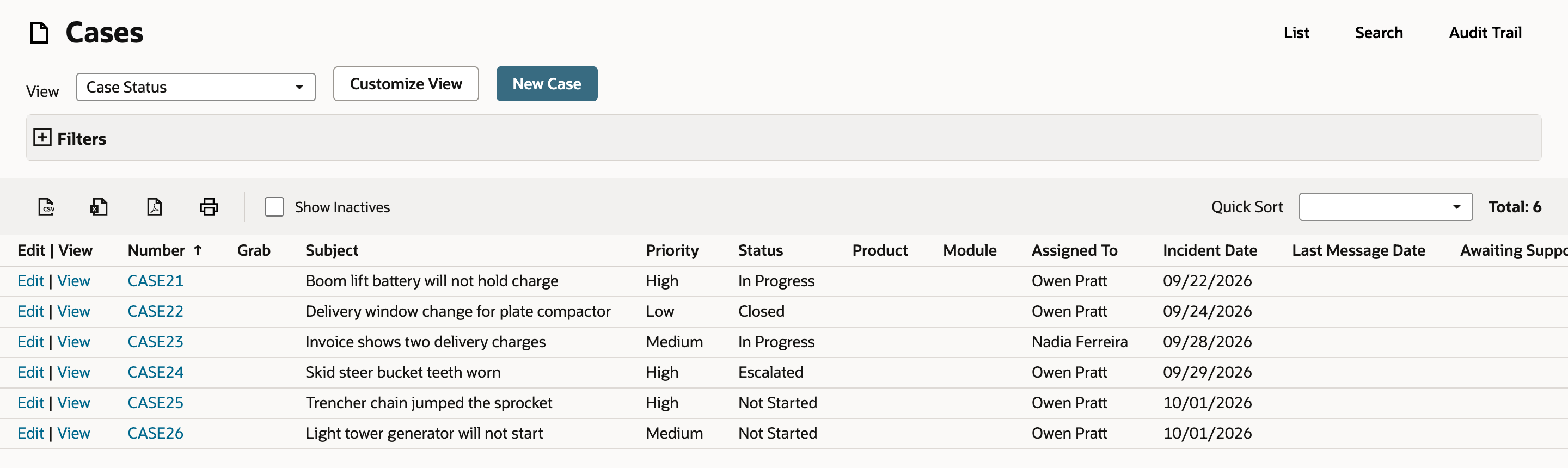Select subject "Light tower generator will not start"

pos(424,433)
